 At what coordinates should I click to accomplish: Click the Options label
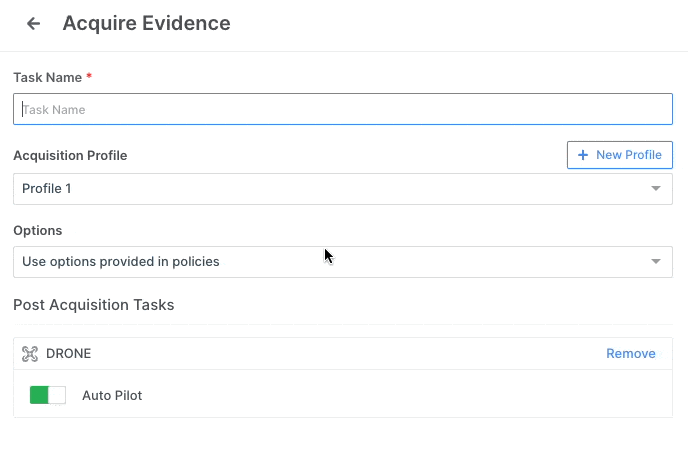click(x=38, y=230)
